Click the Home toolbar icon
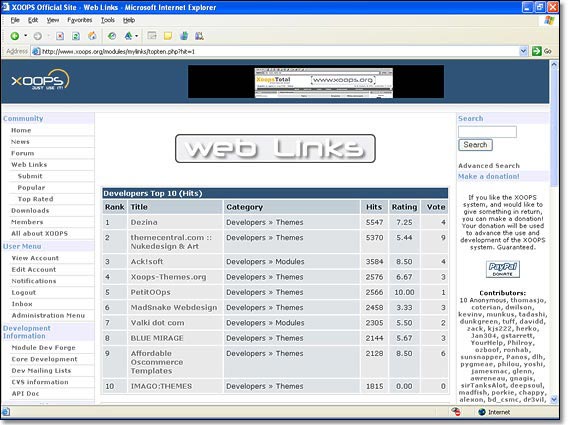 tap(92, 36)
